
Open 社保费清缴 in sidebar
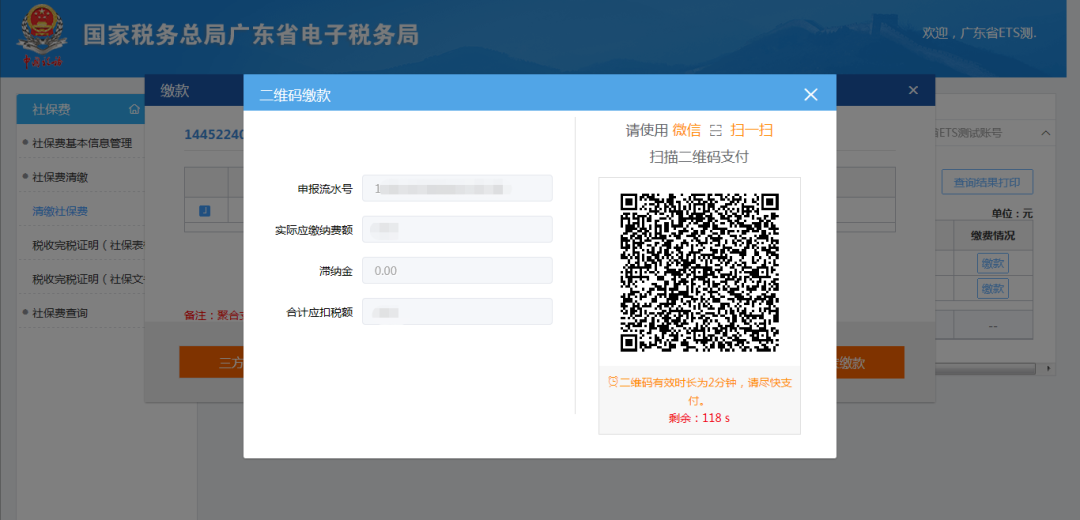(x=60, y=177)
